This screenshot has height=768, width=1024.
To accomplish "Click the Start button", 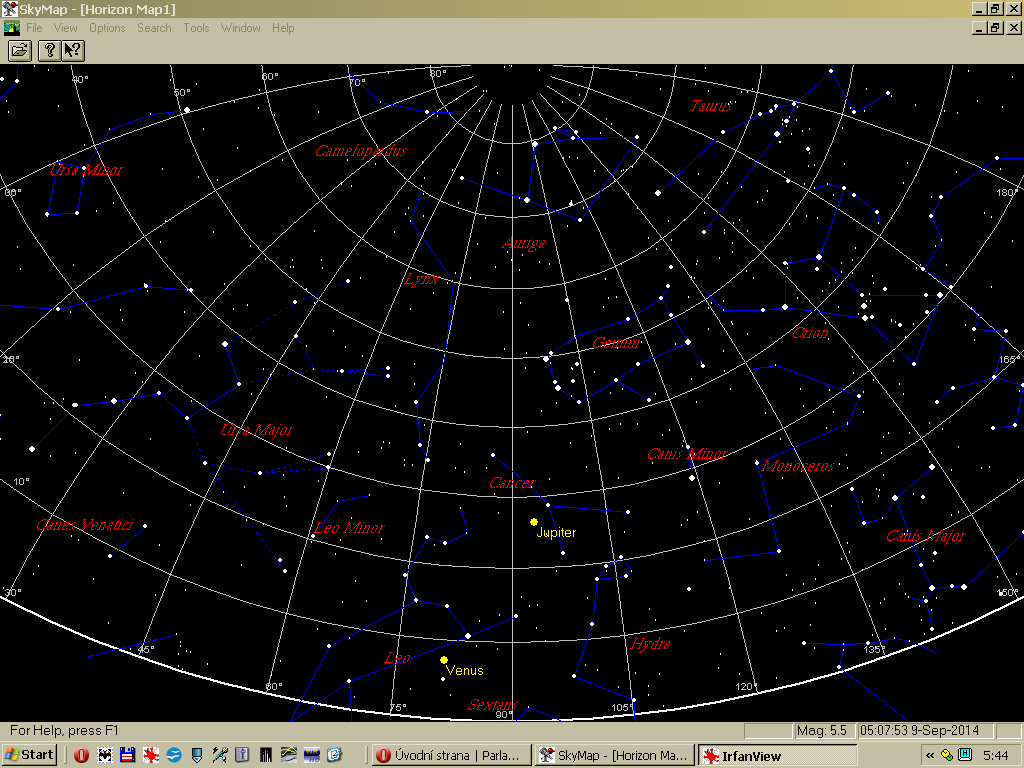I will coord(29,755).
